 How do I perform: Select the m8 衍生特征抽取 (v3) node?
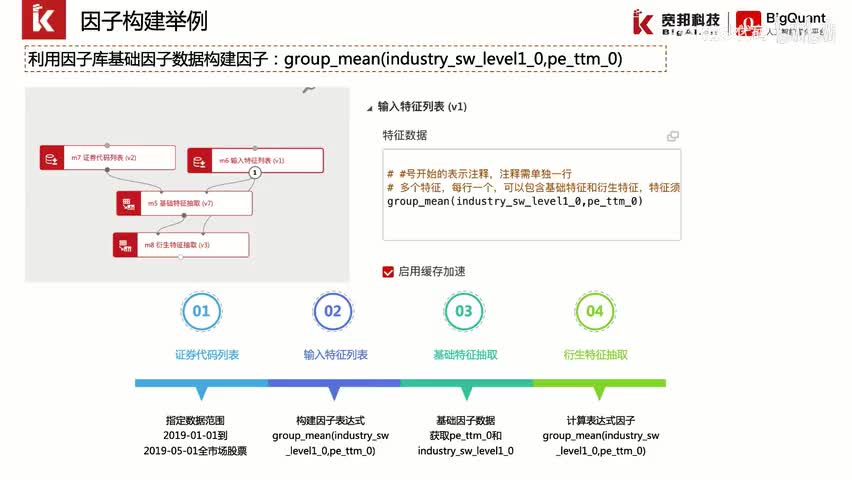point(181,245)
